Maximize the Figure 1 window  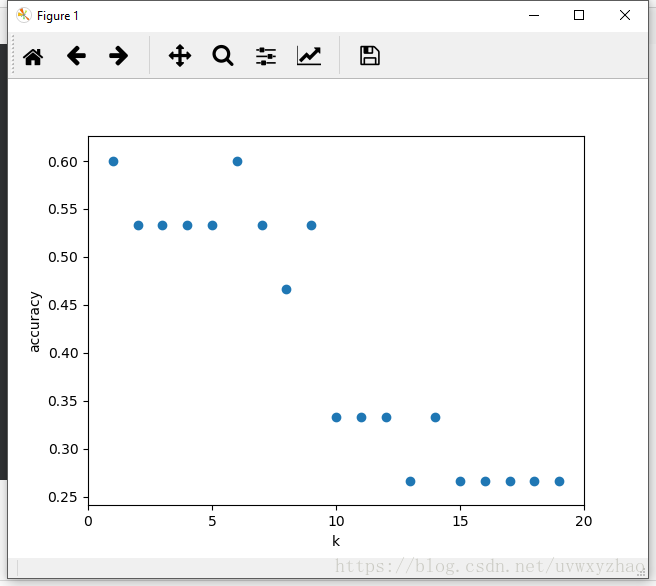tap(579, 15)
